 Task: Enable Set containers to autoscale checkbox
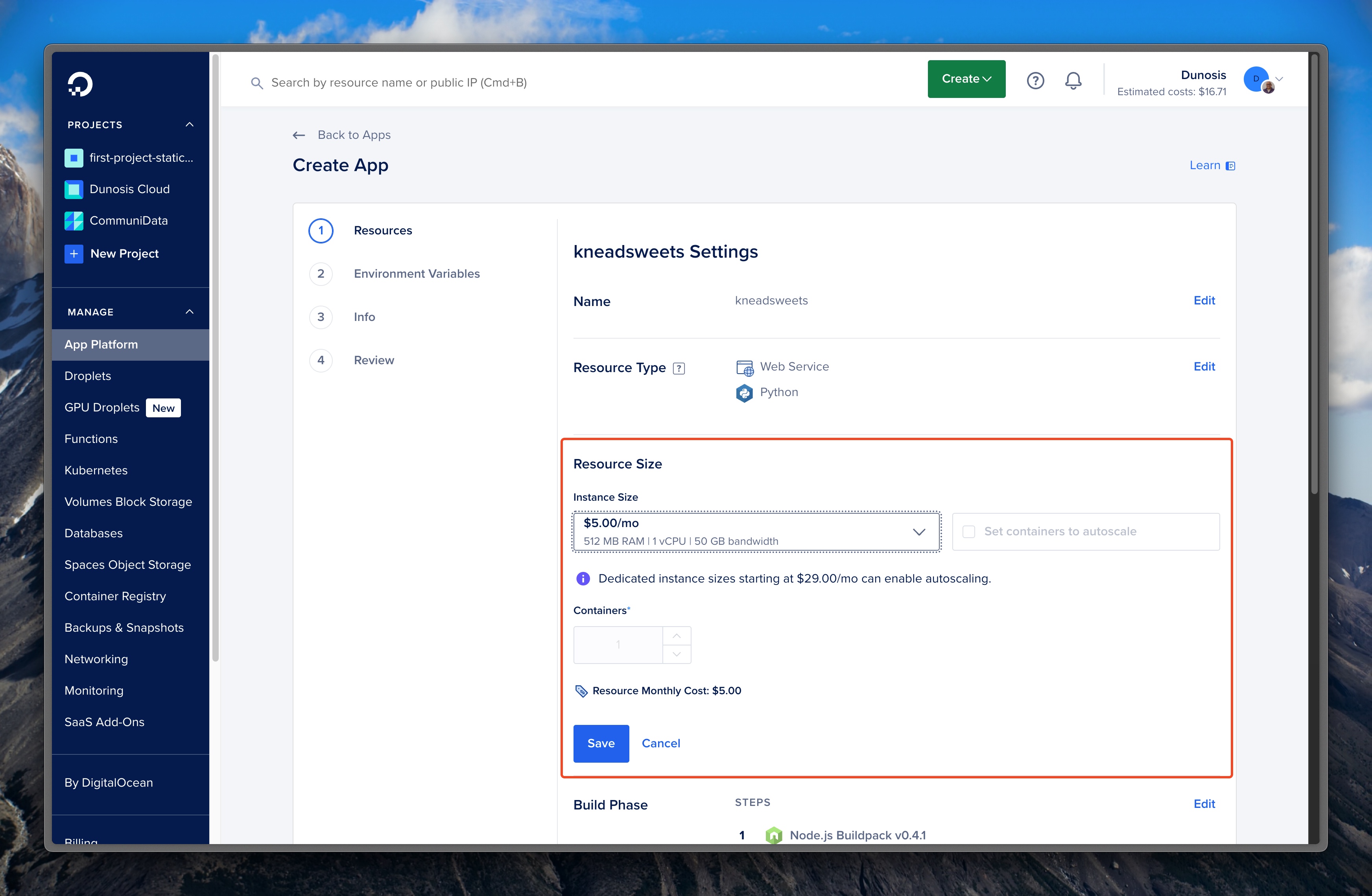click(x=969, y=532)
